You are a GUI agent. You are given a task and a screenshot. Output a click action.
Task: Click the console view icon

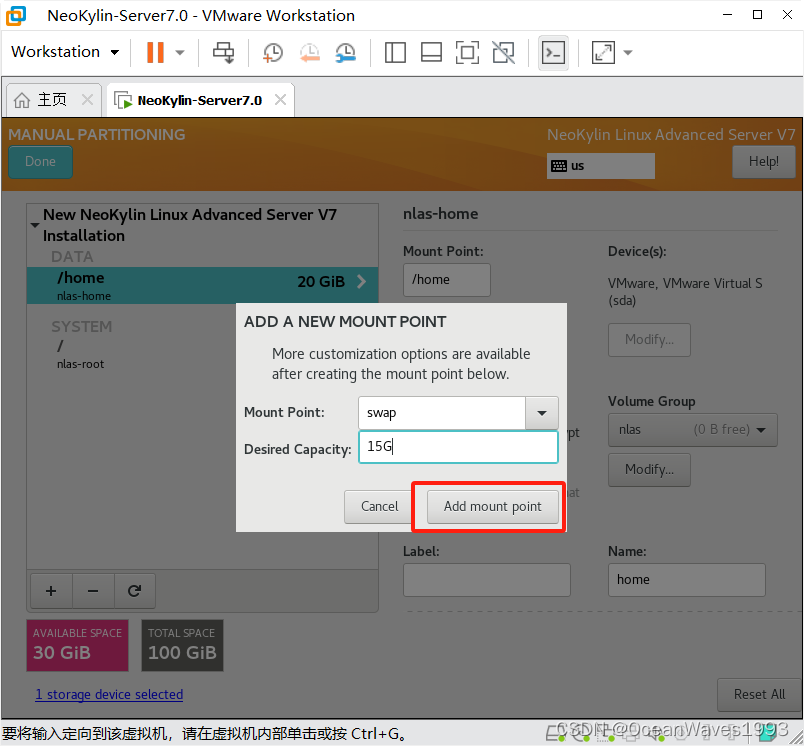553,52
